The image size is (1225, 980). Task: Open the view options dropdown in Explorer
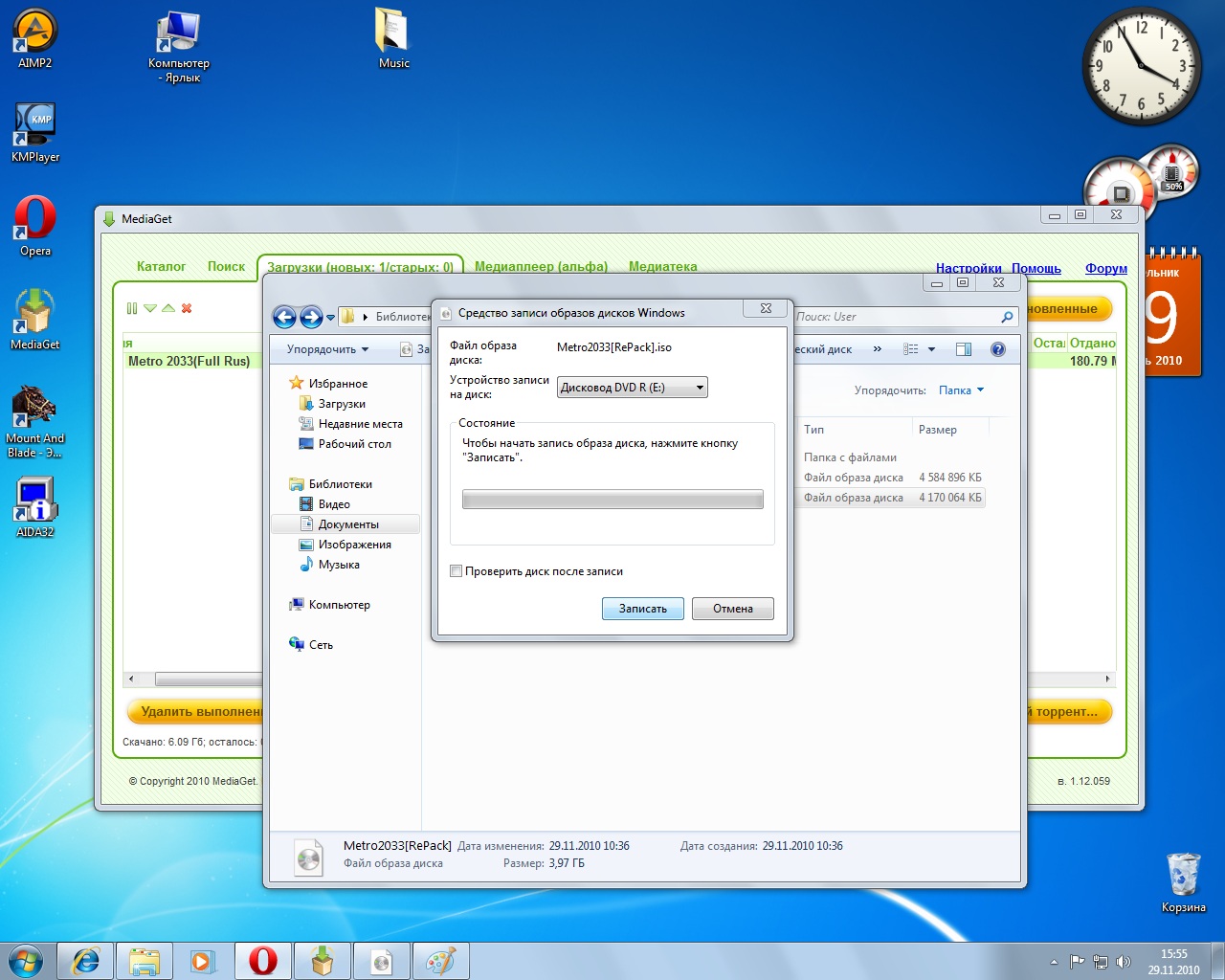pyautogui.click(x=931, y=349)
